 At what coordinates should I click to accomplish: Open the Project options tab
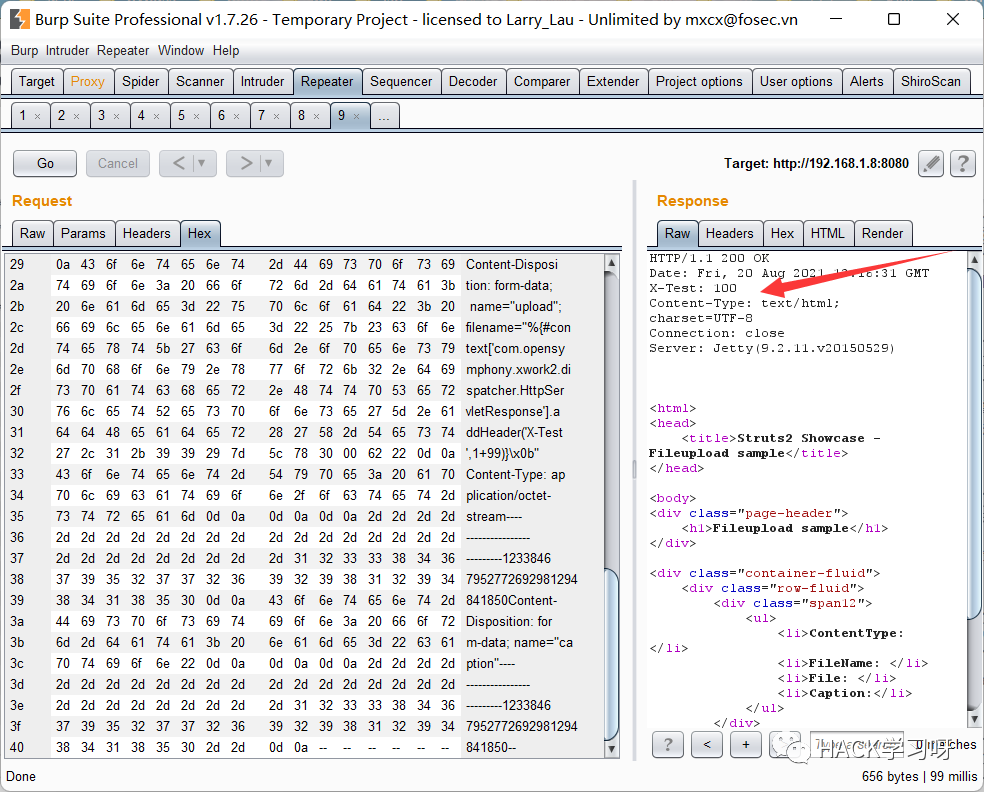click(x=699, y=82)
